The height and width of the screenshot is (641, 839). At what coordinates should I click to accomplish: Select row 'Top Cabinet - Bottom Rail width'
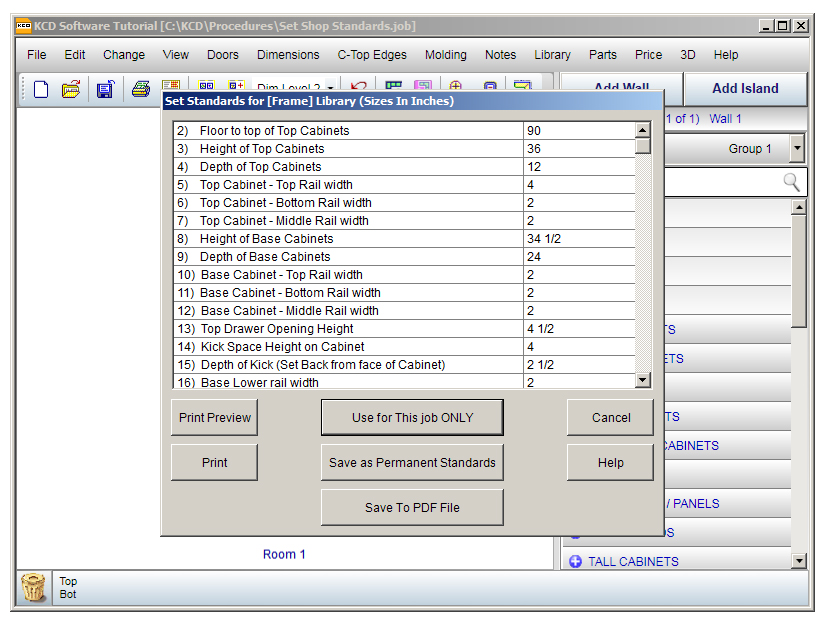click(x=404, y=202)
